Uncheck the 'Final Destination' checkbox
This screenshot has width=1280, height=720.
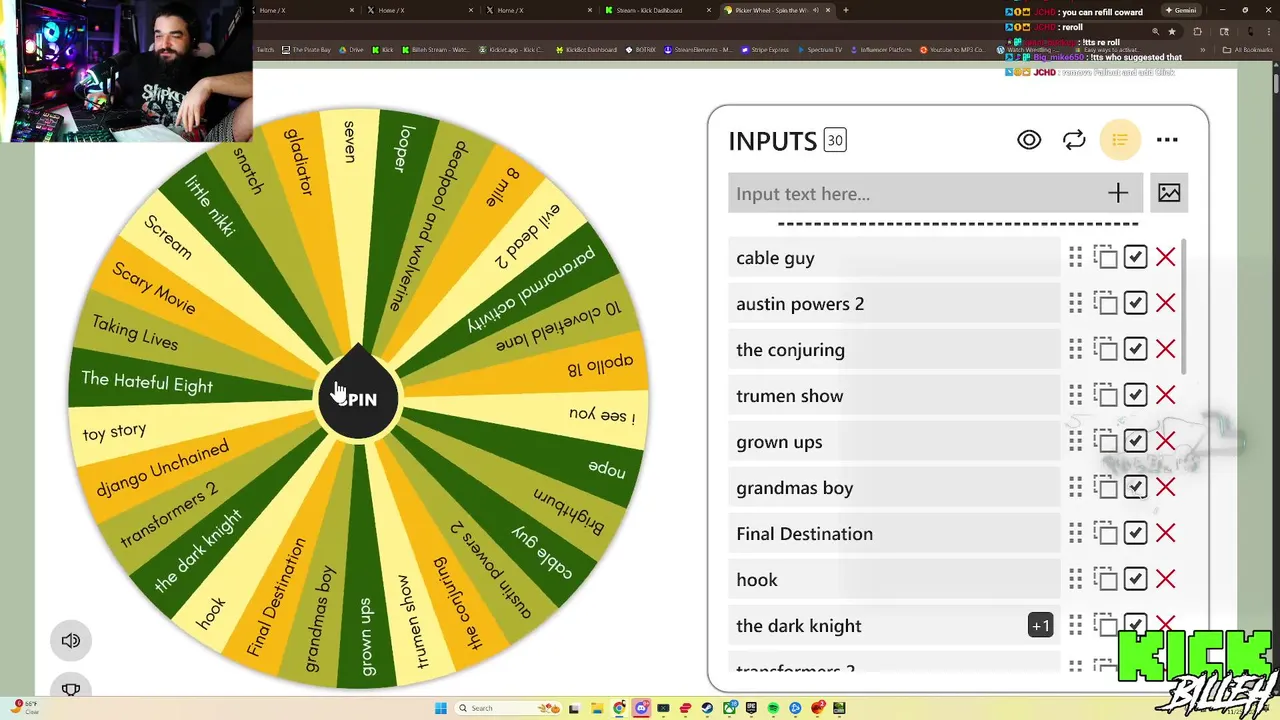tap(1135, 533)
